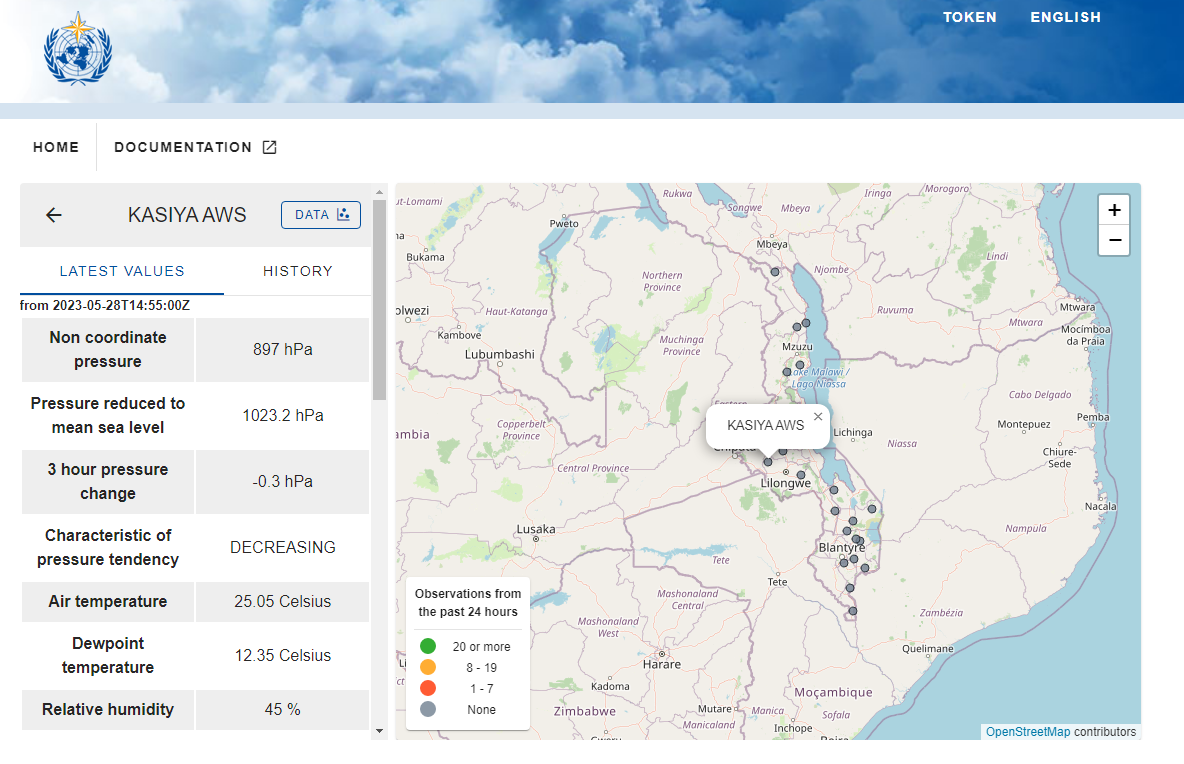
Task: Click the station marker under KASIYA AWS popup
Action: point(768,461)
